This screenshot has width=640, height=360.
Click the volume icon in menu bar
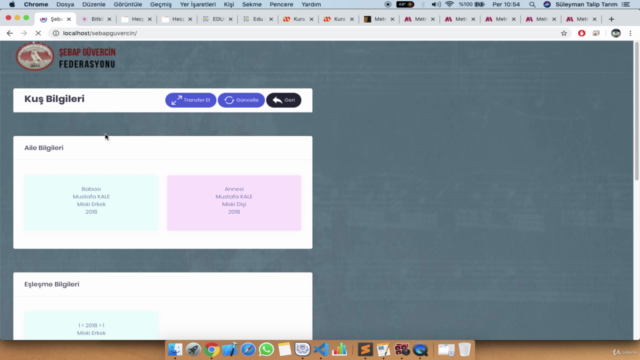436,4
